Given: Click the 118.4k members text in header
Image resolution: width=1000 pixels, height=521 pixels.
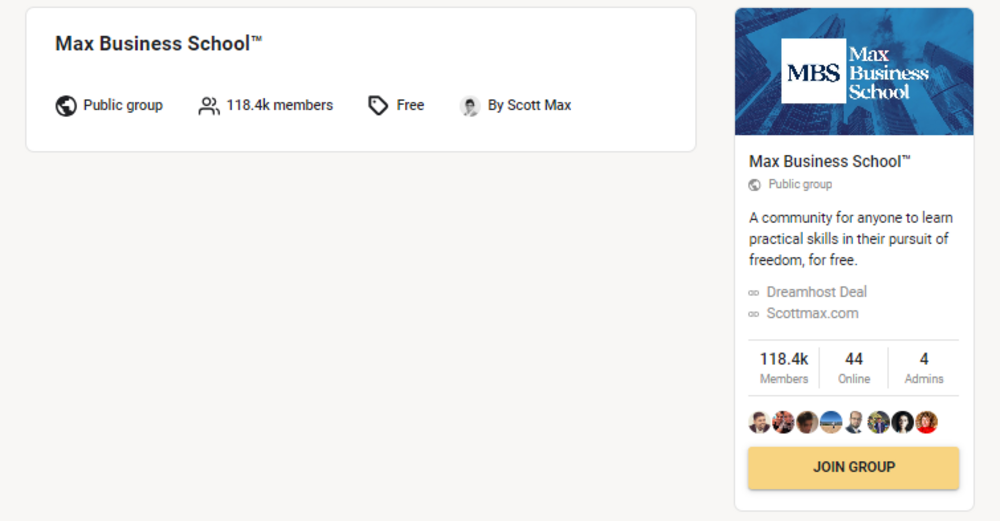Looking at the screenshot, I should pyautogui.click(x=279, y=105).
